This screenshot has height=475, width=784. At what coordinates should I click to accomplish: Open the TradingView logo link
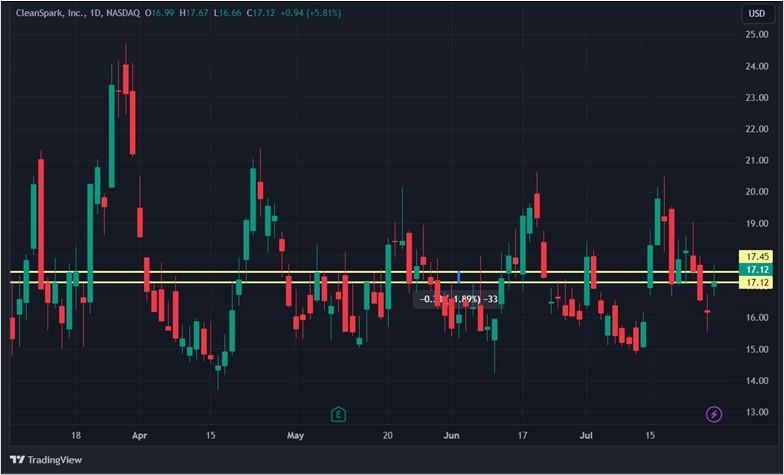pyautogui.click(x=46, y=460)
